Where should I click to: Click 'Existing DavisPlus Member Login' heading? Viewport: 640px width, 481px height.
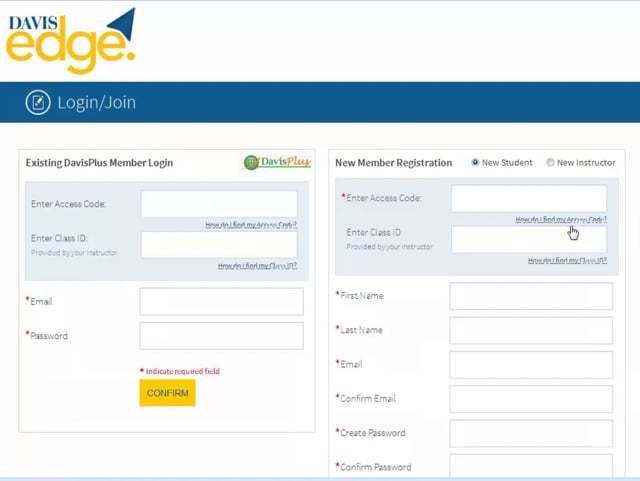coord(99,163)
